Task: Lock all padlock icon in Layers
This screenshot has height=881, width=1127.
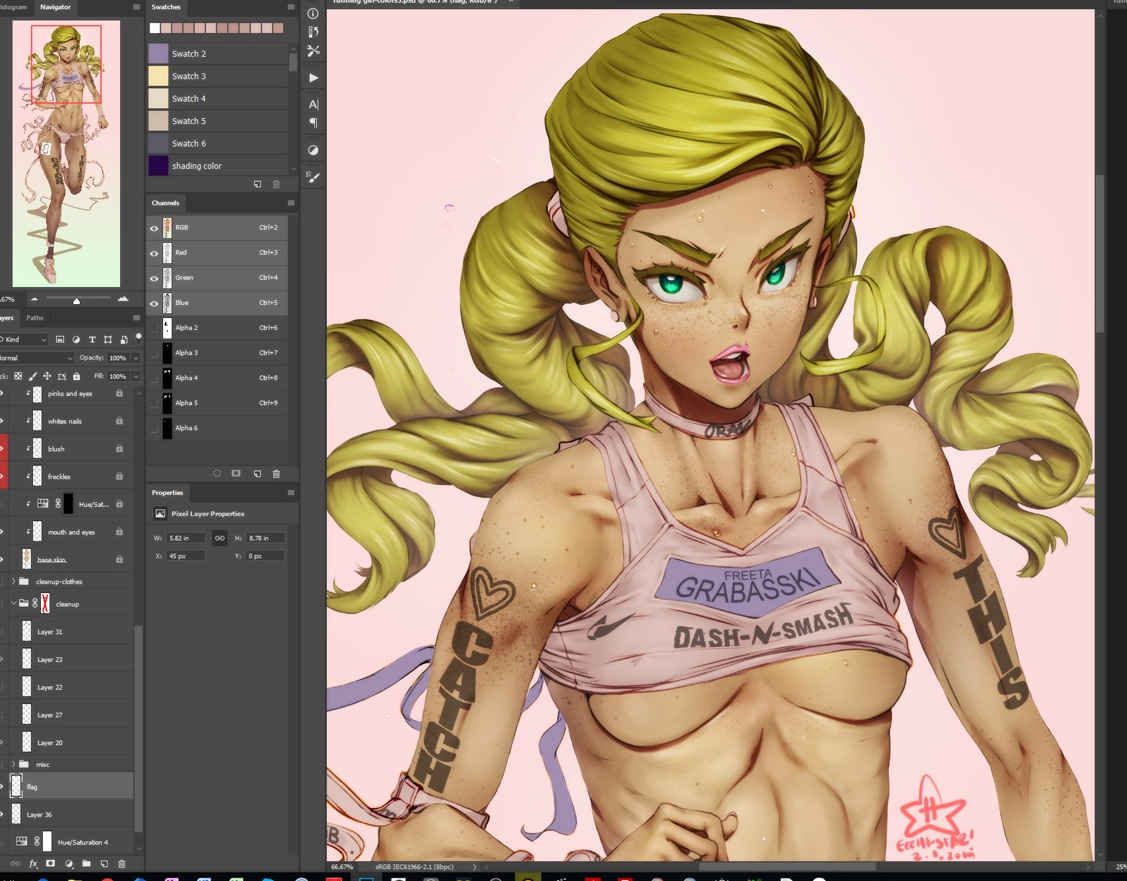Action: tap(76, 376)
